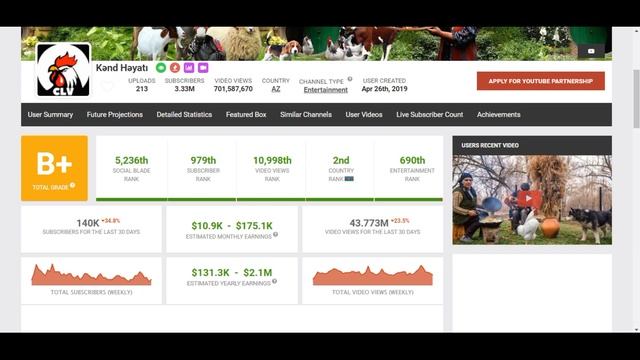Follow the AZ country link

coord(276,89)
